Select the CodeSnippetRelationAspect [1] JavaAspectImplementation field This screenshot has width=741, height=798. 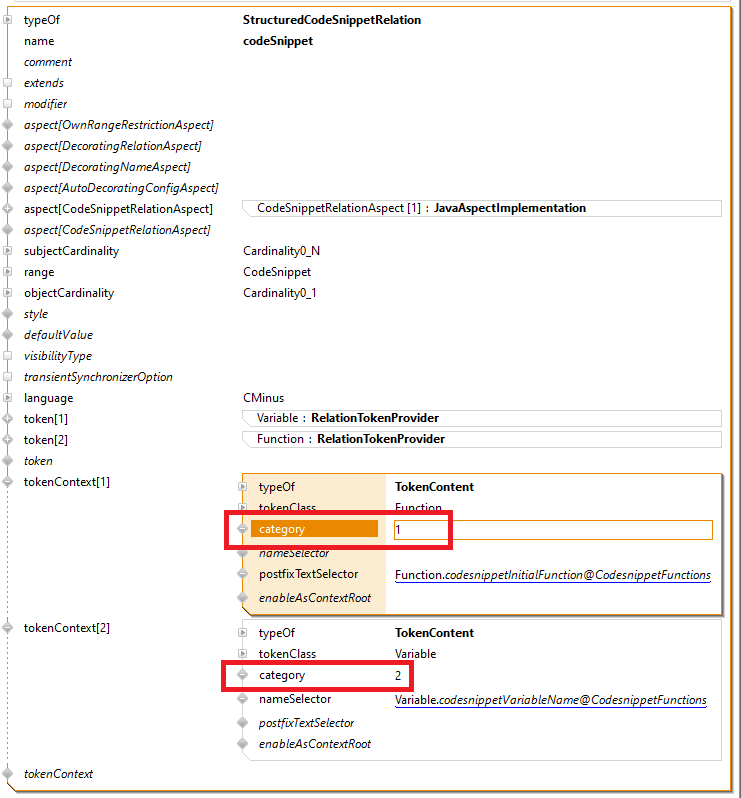point(480,208)
